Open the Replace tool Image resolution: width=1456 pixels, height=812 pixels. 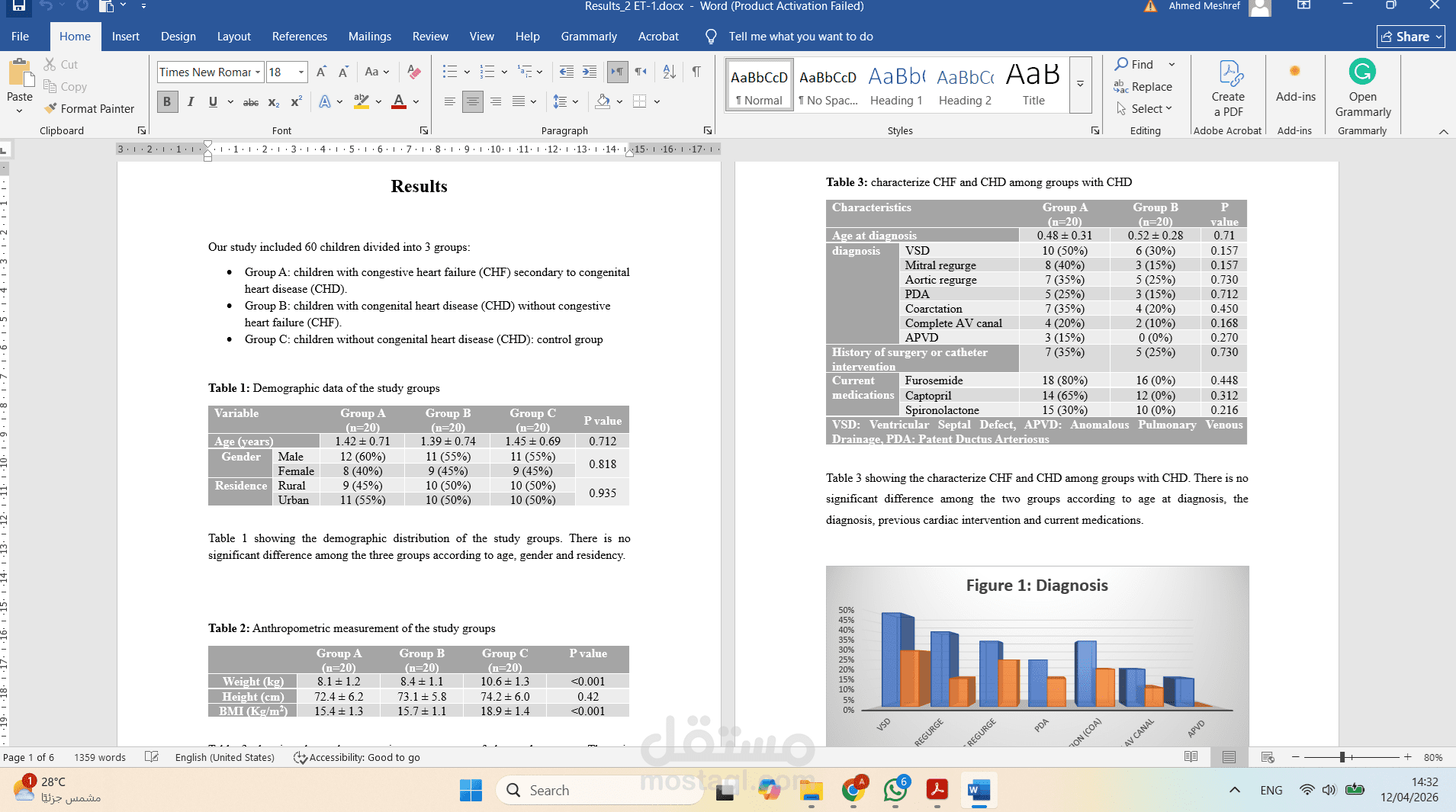click(1144, 86)
